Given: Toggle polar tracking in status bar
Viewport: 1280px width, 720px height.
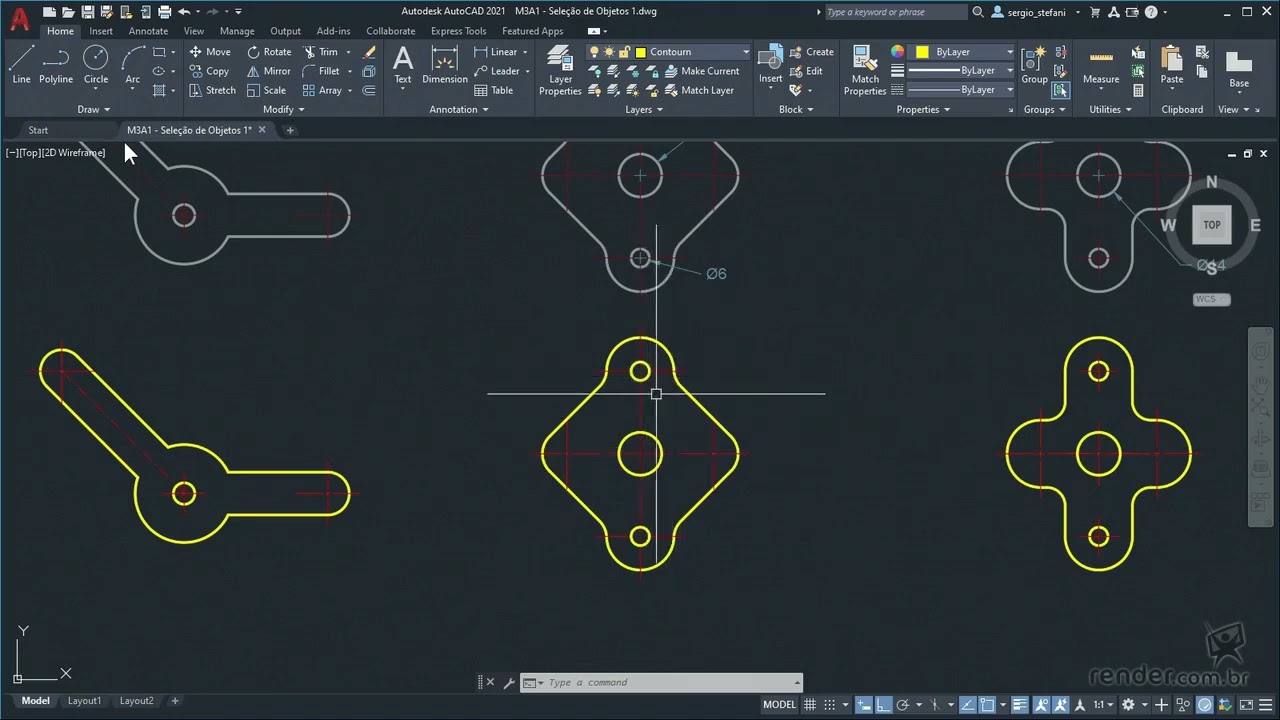Looking at the screenshot, I should pos(902,705).
